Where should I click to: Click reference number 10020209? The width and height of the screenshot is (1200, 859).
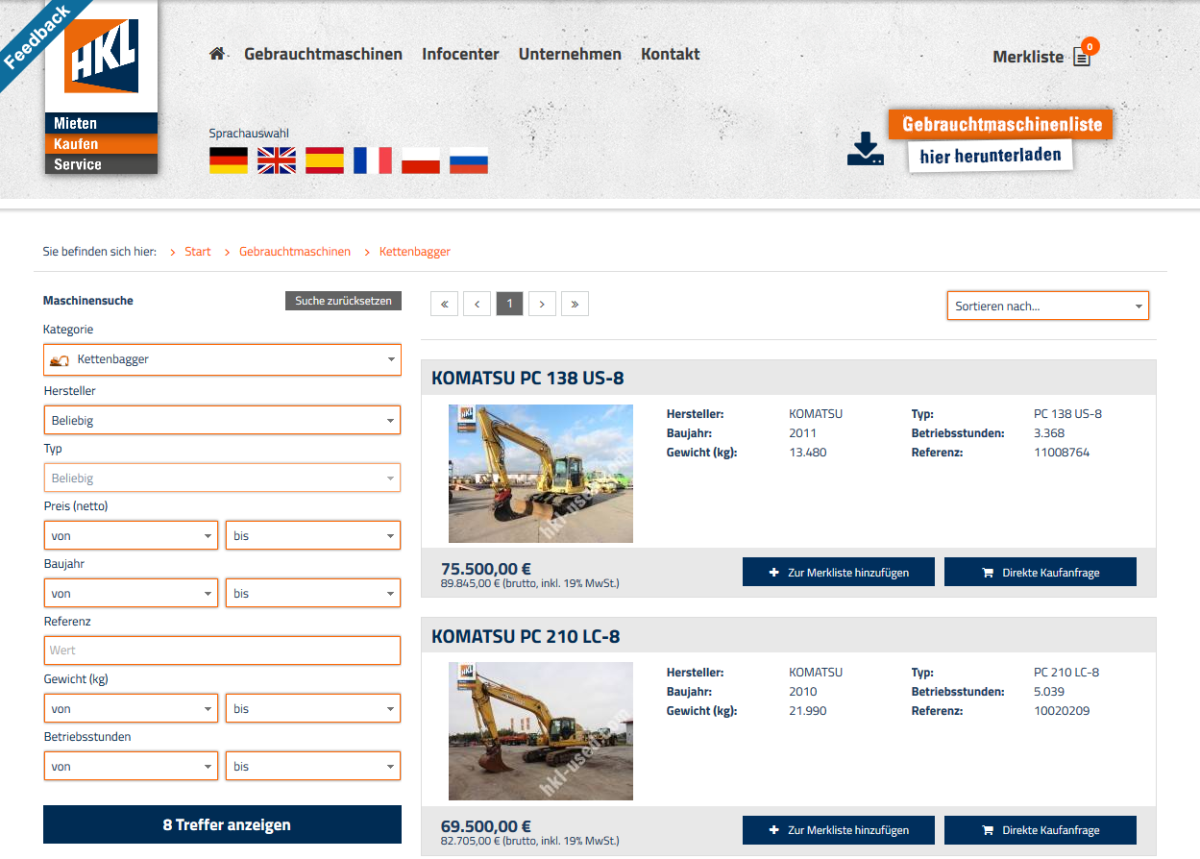pyautogui.click(x=1062, y=711)
